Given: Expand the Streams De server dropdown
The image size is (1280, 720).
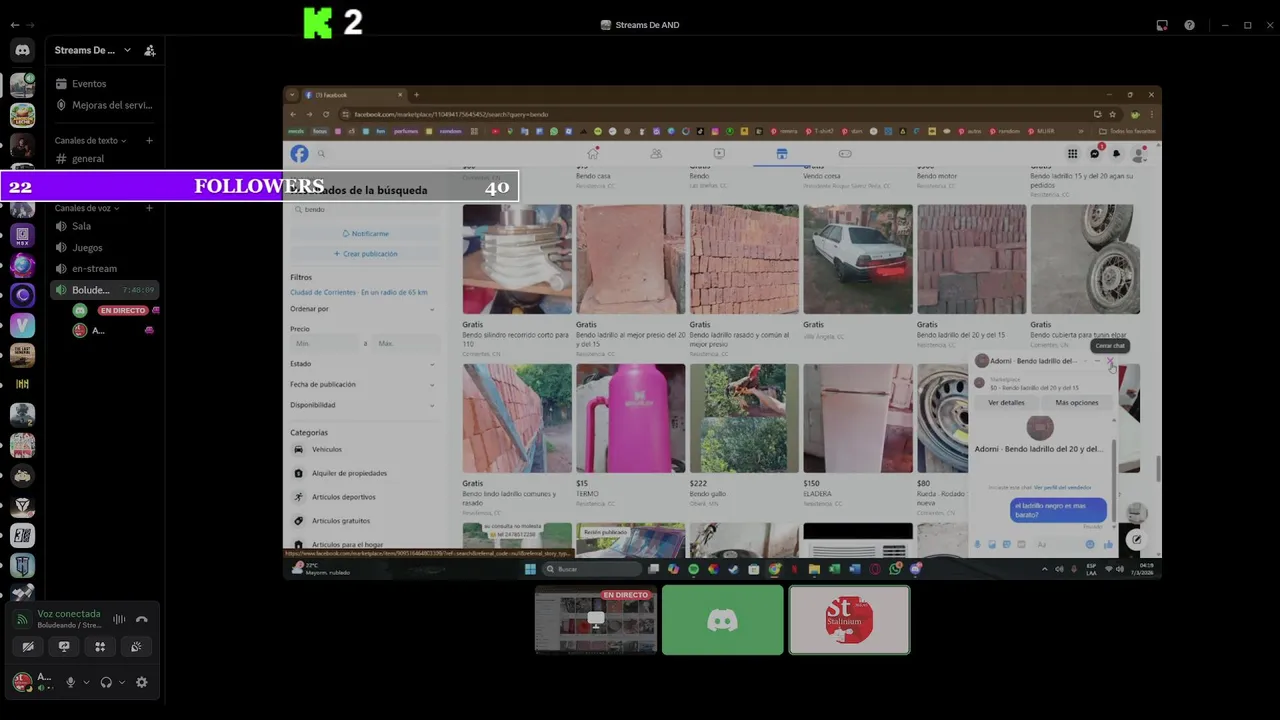Looking at the screenshot, I should 127,50.
